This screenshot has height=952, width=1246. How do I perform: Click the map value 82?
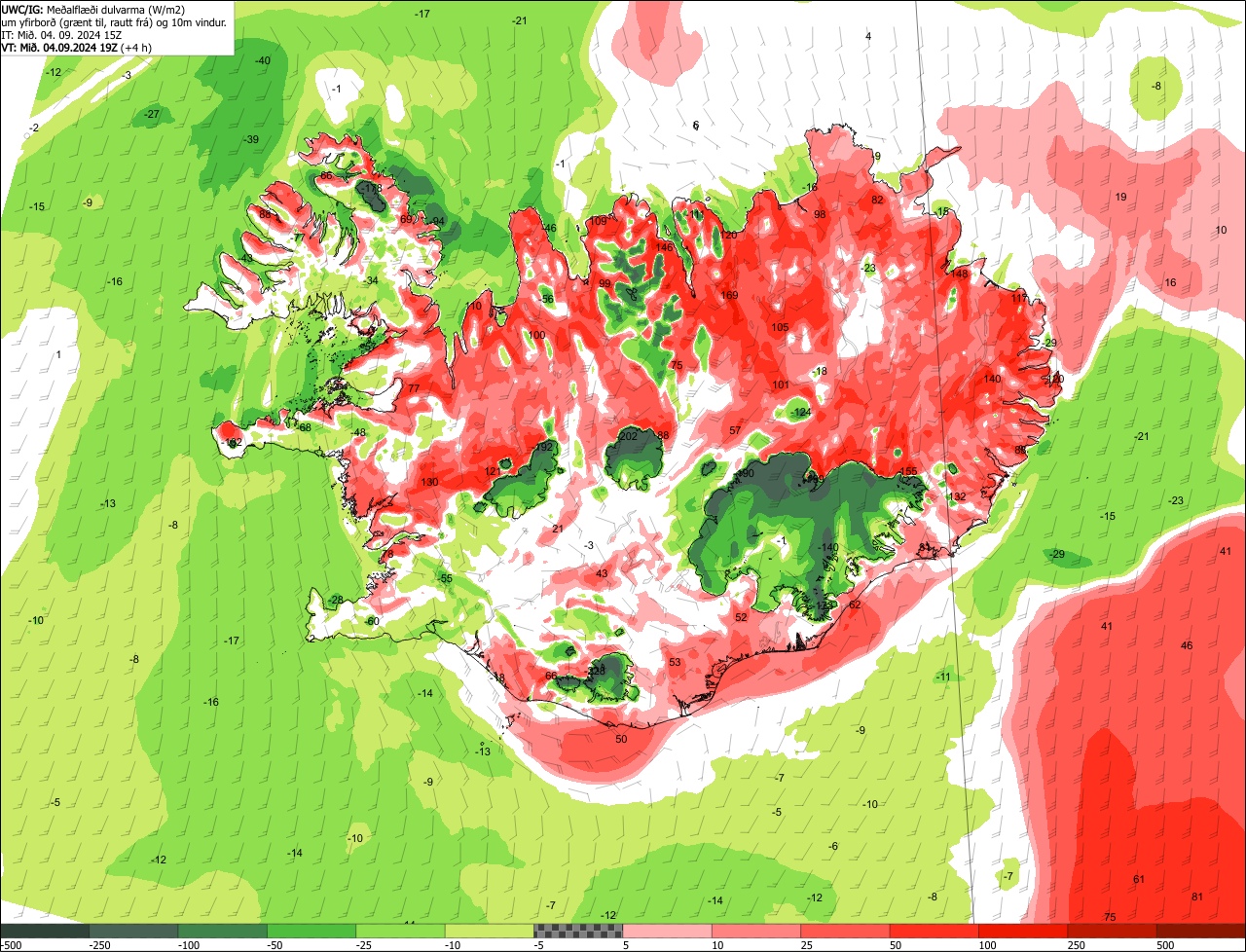click(x=878, y=200)
